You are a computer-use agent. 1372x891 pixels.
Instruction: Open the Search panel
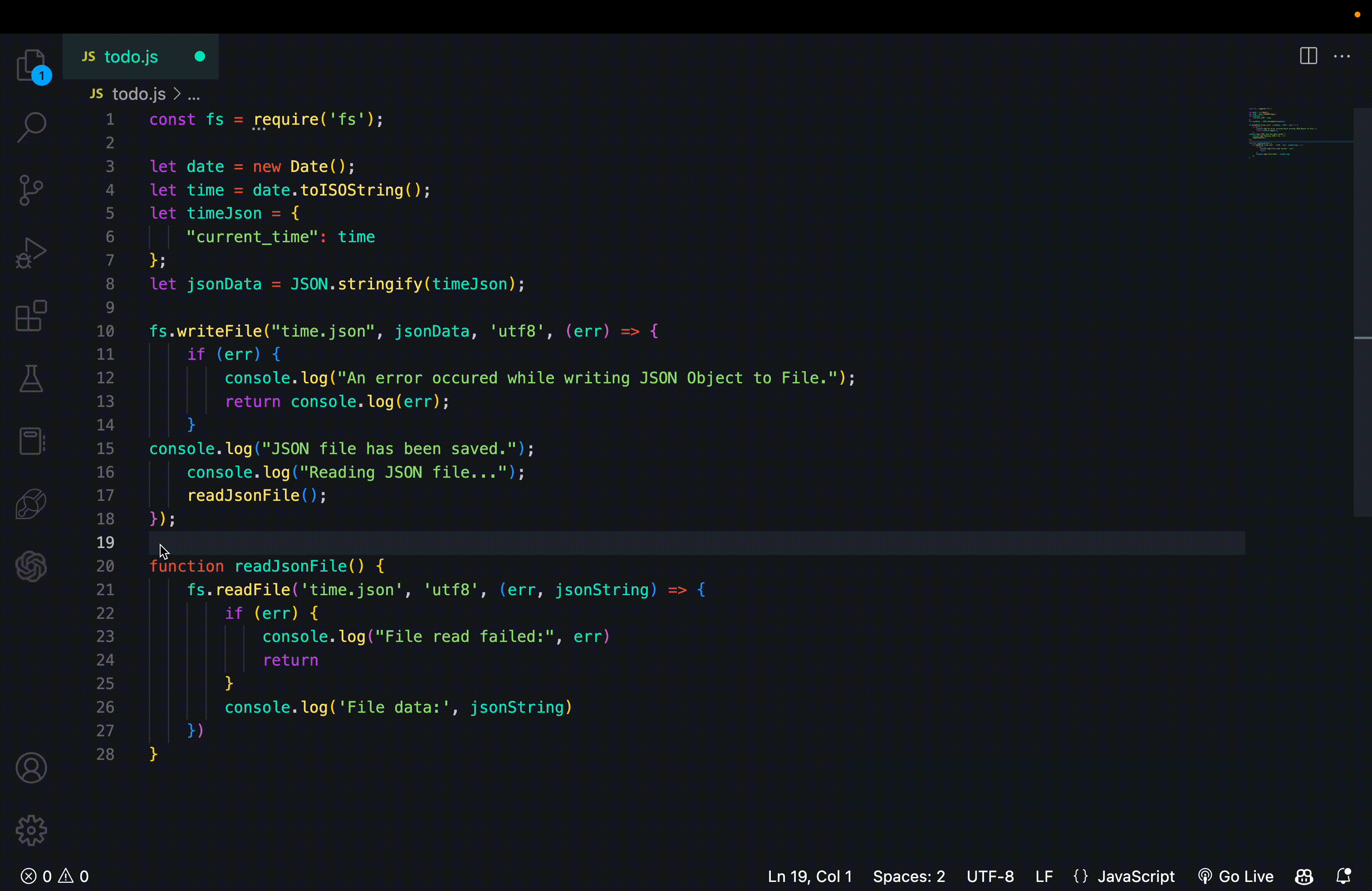31,127
